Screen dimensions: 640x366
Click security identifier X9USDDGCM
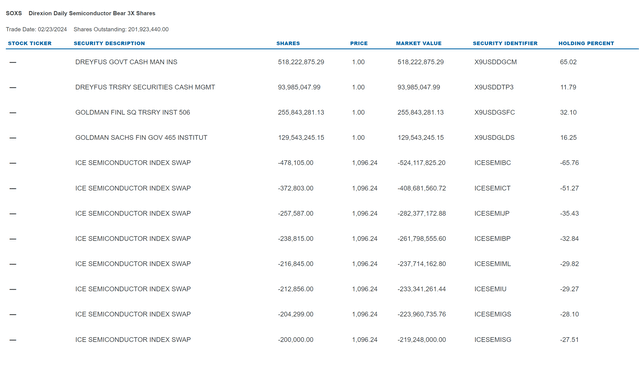pyautogui.click(x=496, y=62)
